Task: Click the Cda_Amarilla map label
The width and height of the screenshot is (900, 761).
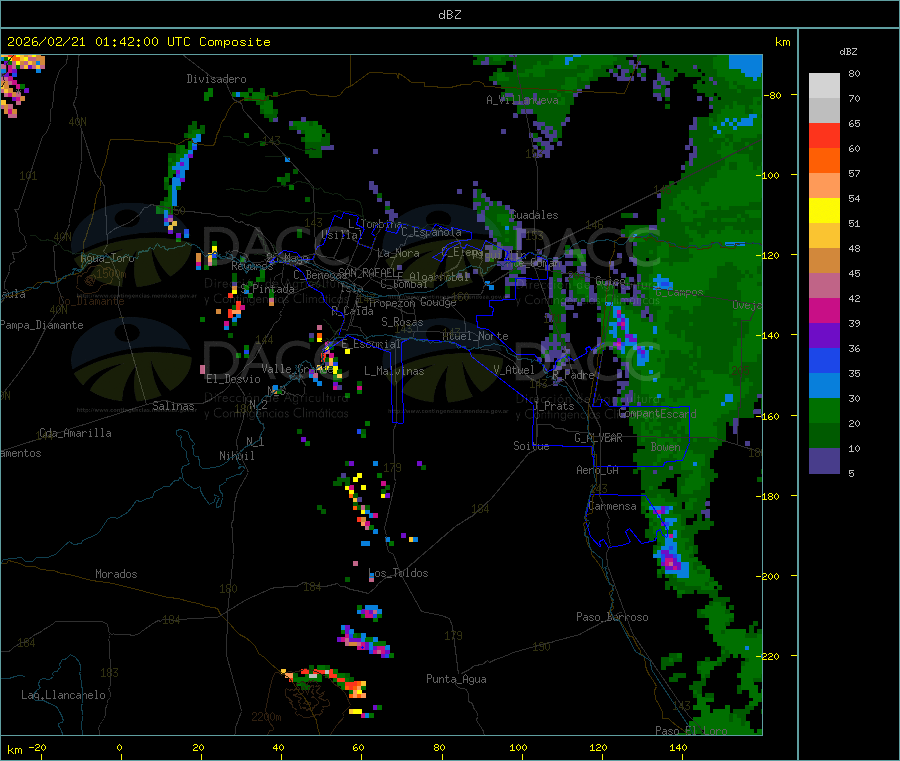Action: tap(75, 433)
